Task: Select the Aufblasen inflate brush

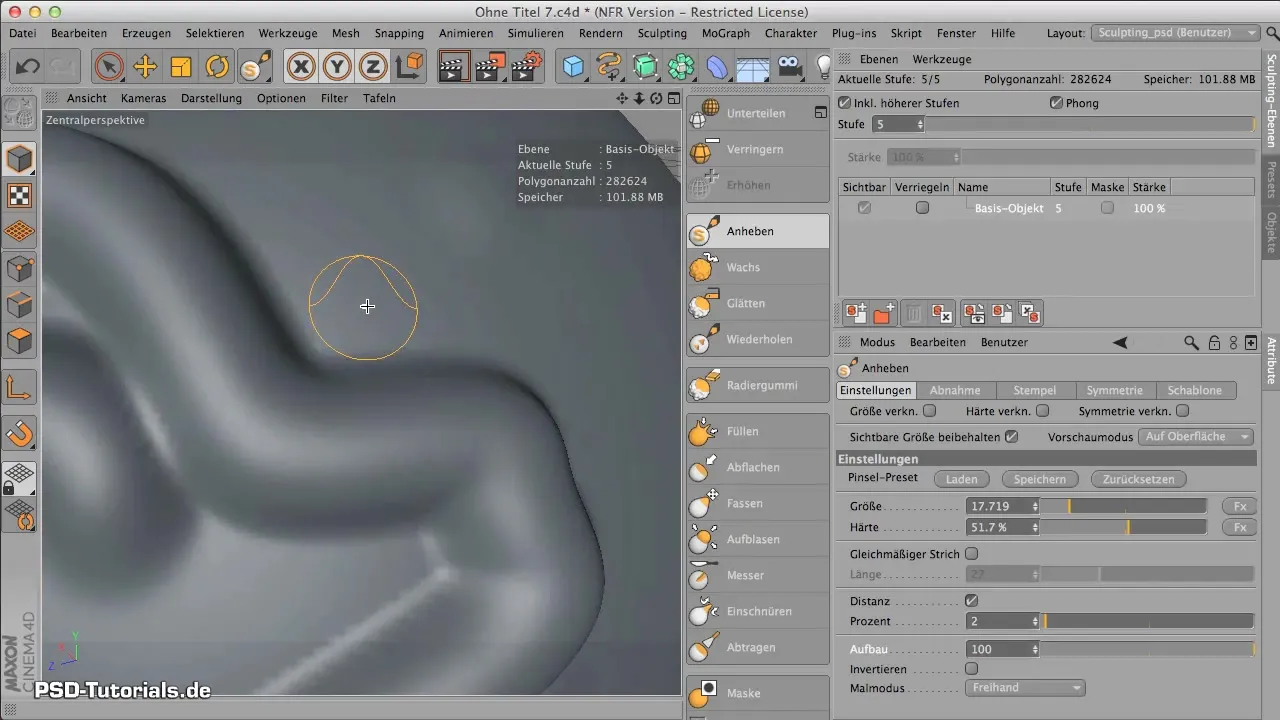Action: pos(758,539)
